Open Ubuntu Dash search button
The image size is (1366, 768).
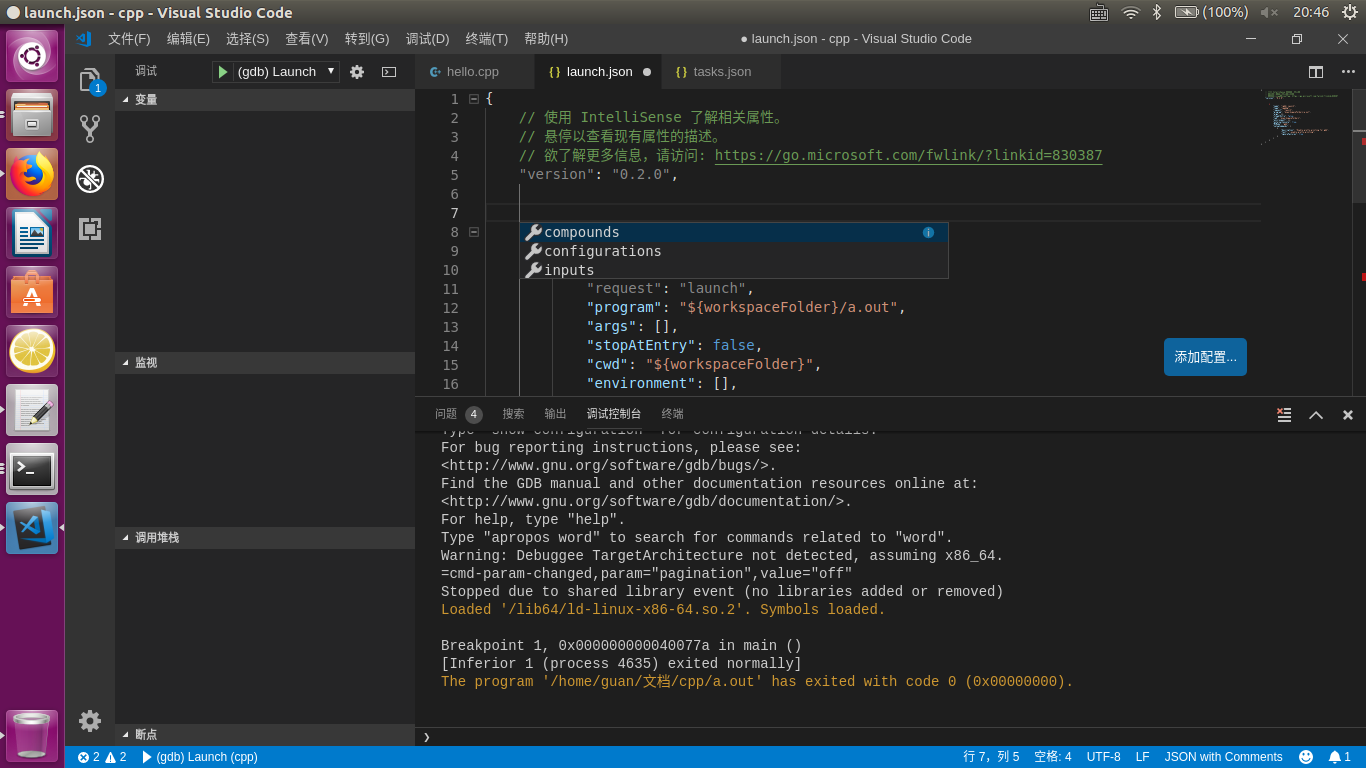tap(32, 56)
